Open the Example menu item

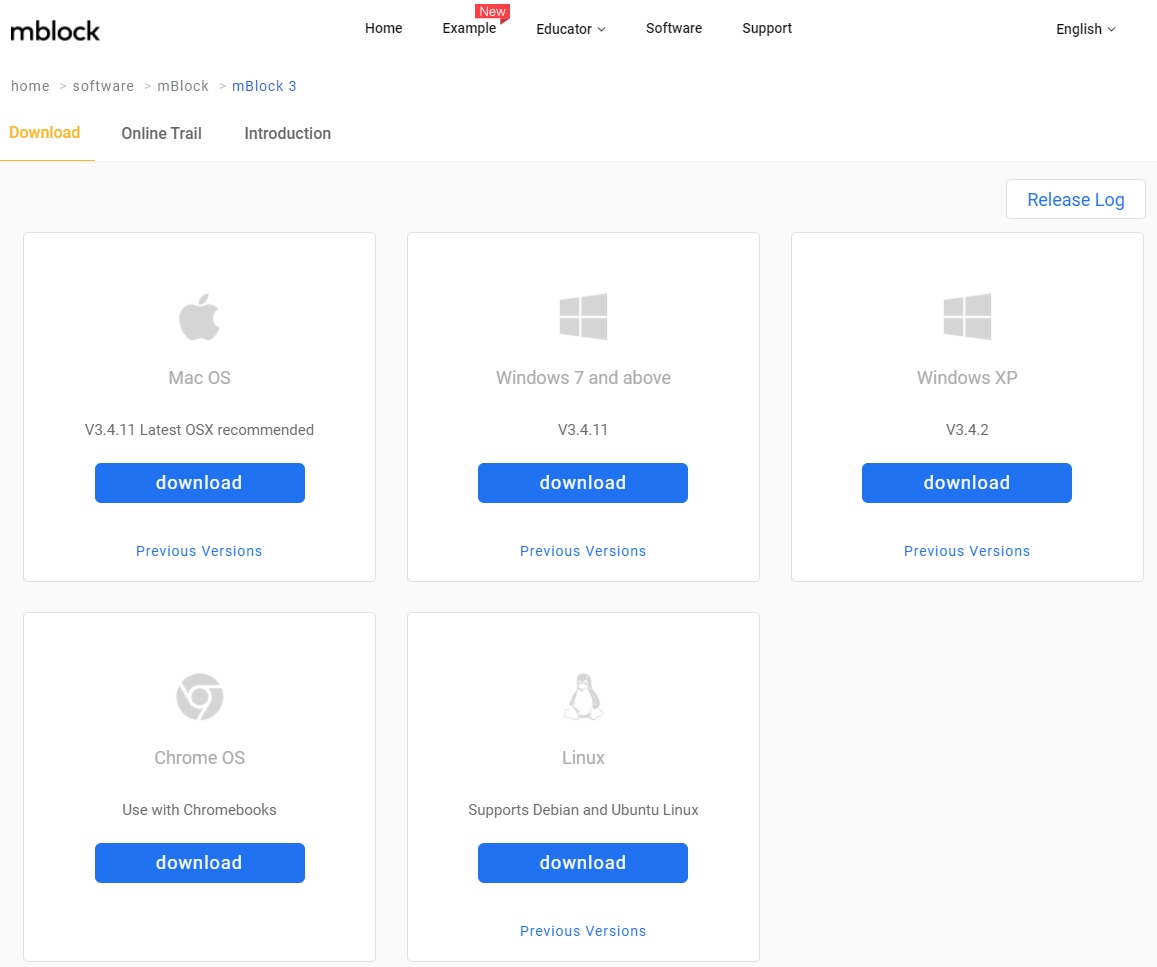(469, 28)
